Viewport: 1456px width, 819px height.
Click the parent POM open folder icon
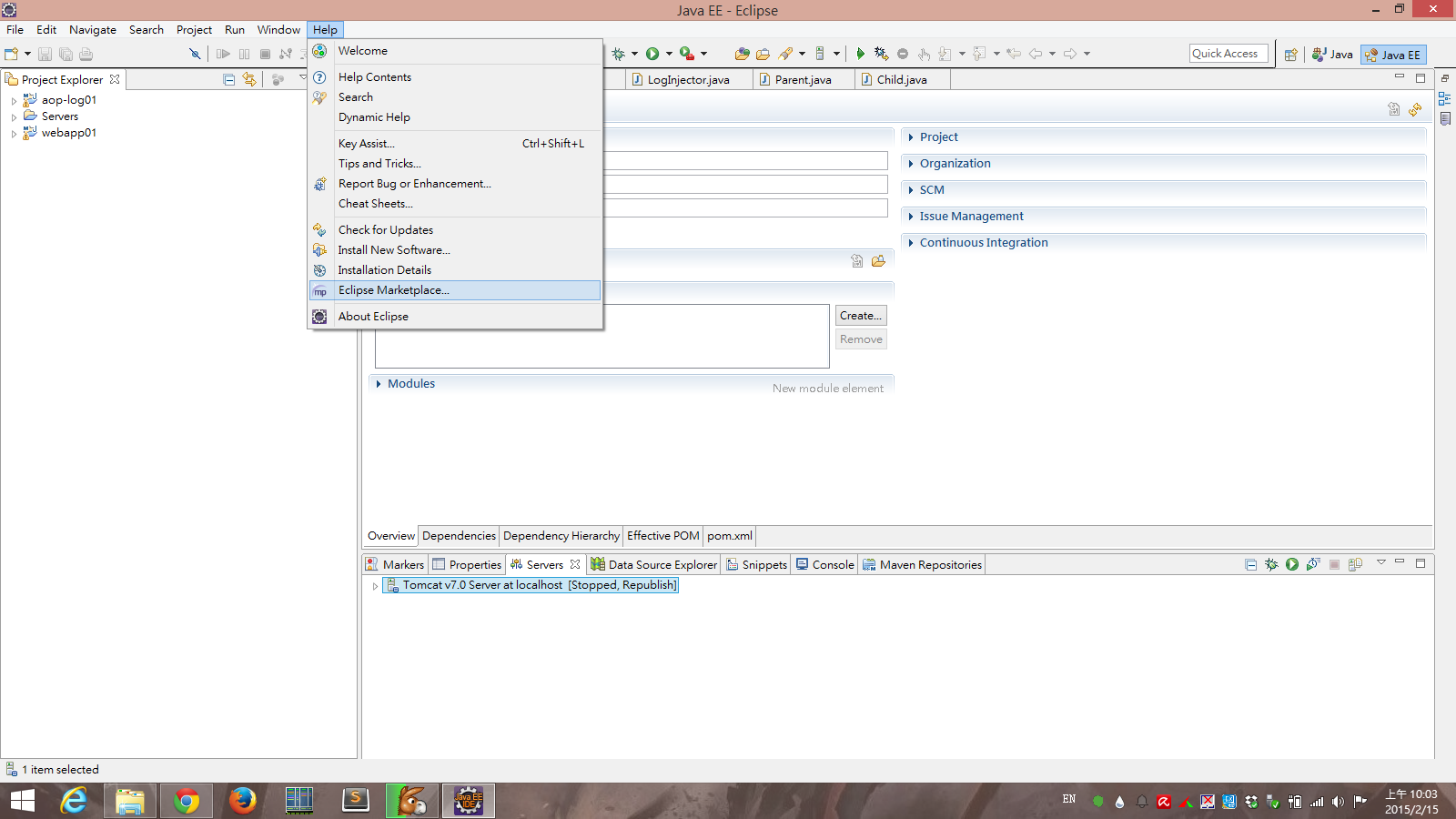[x=878, y=261]
